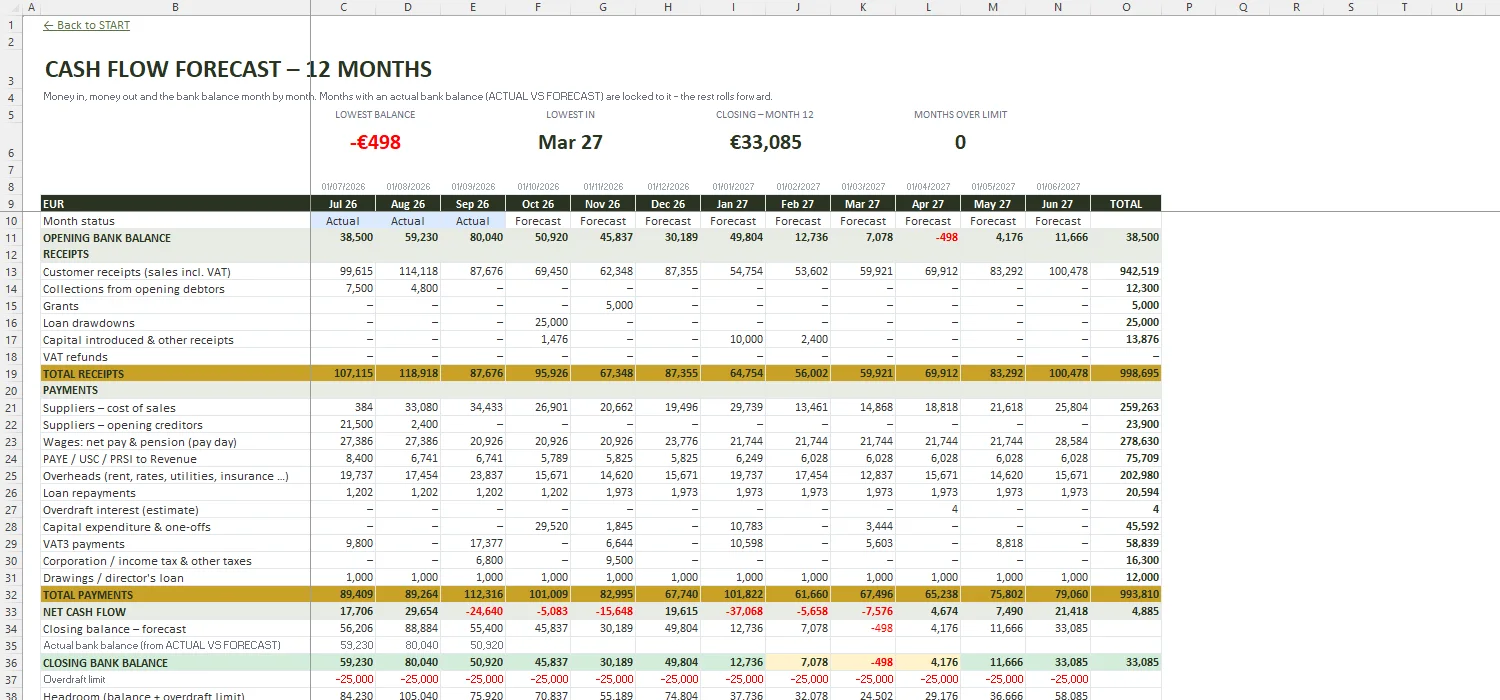Click the wages total 278,630
The height and width of the screenshot is (700, 1500).
click(x=1139, y=442)
